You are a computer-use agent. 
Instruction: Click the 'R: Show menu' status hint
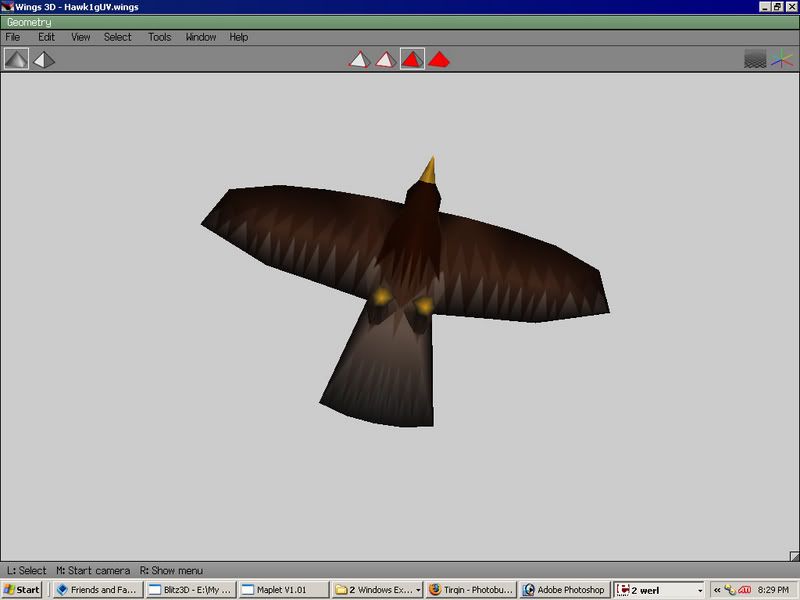[171, 570]
